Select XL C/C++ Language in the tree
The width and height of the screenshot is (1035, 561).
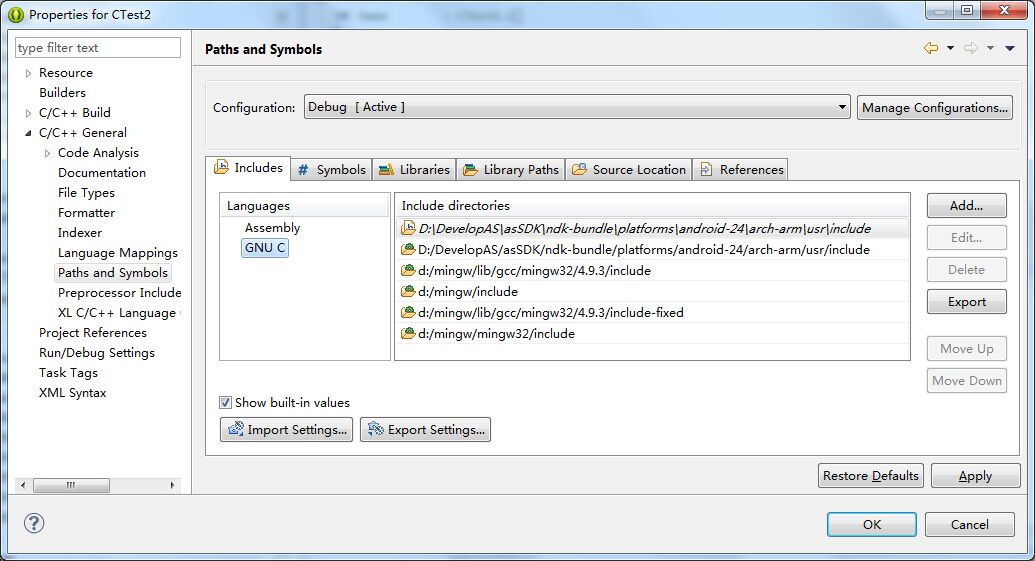(117, 313)
